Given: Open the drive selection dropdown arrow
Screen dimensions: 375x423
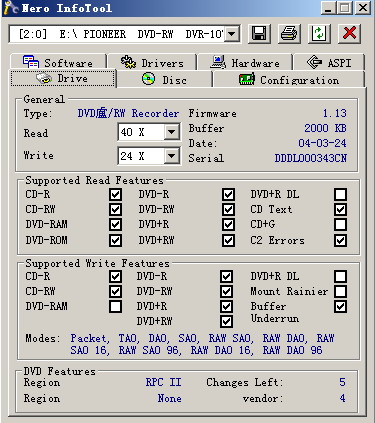Looking at the screenshot, I should pyautogui.click(x=232, y=34).
